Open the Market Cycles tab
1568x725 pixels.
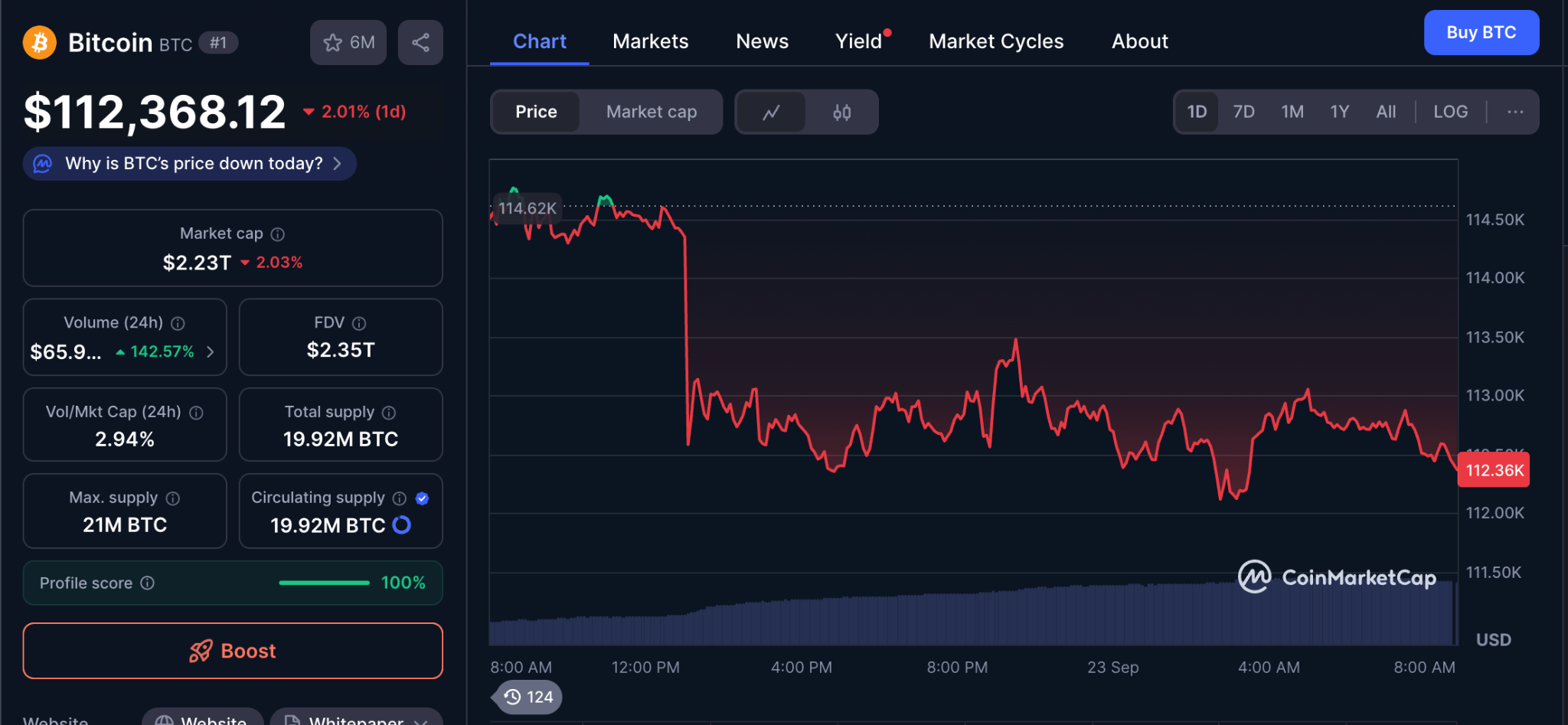(995, 41)
